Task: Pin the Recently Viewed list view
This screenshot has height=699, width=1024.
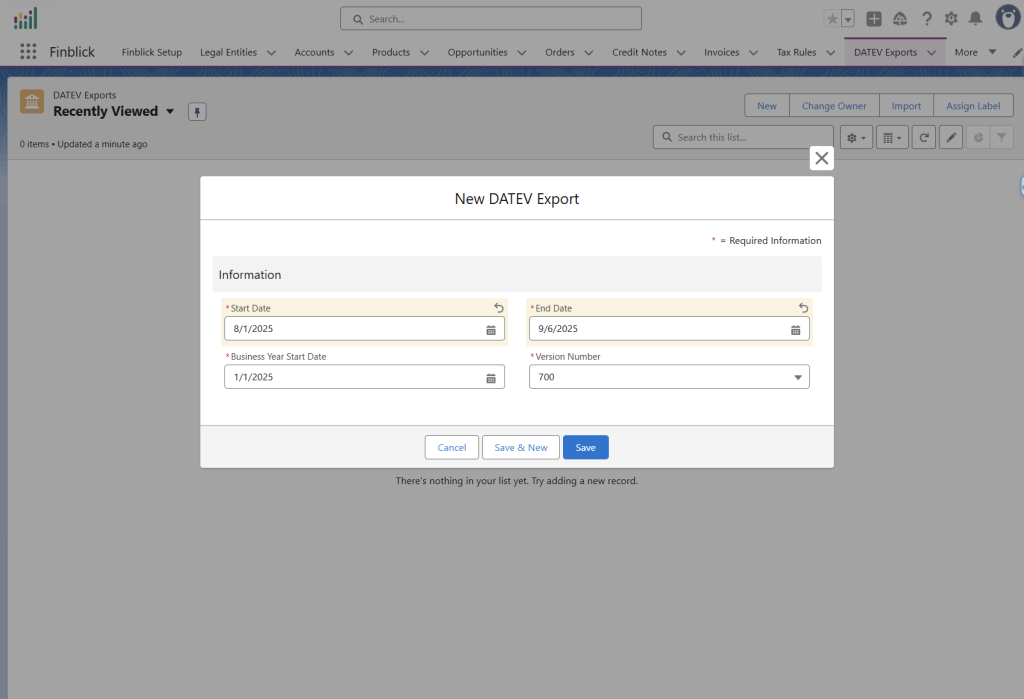Action: pos(197,112)
